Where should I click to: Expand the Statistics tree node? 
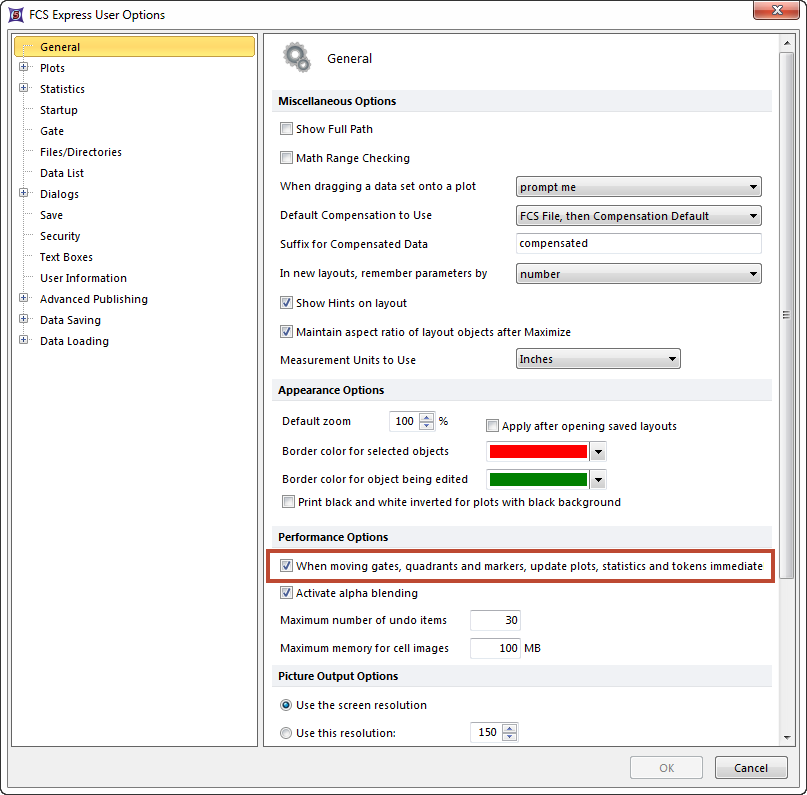click(x=24, y=89)
